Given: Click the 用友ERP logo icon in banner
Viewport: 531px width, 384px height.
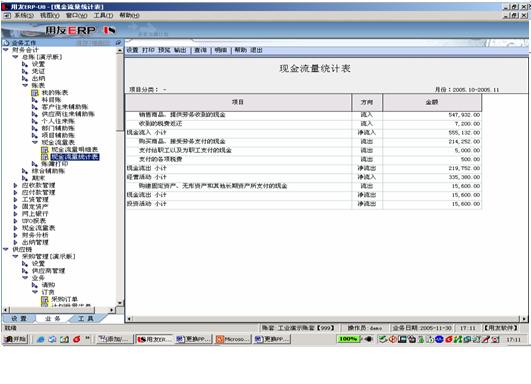Looking at the screenshot, I should coord(110,30).
